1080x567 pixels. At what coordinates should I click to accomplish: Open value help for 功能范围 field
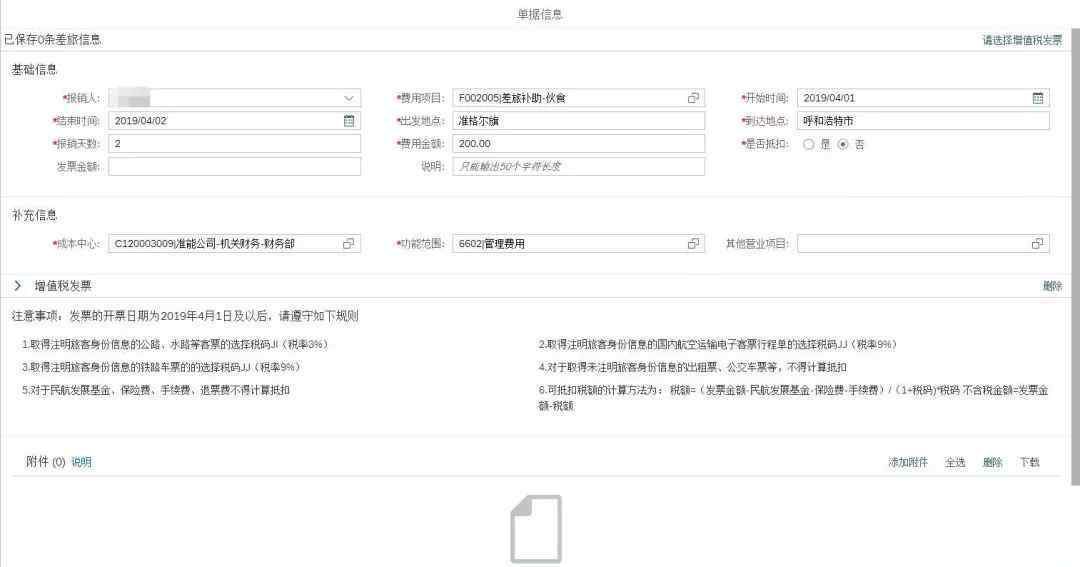tap(693, 244)
